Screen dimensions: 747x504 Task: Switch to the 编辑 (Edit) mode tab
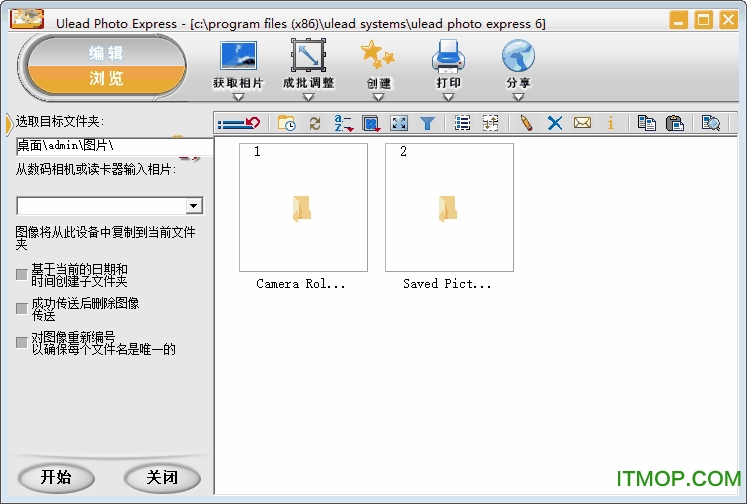coord(106,53)
